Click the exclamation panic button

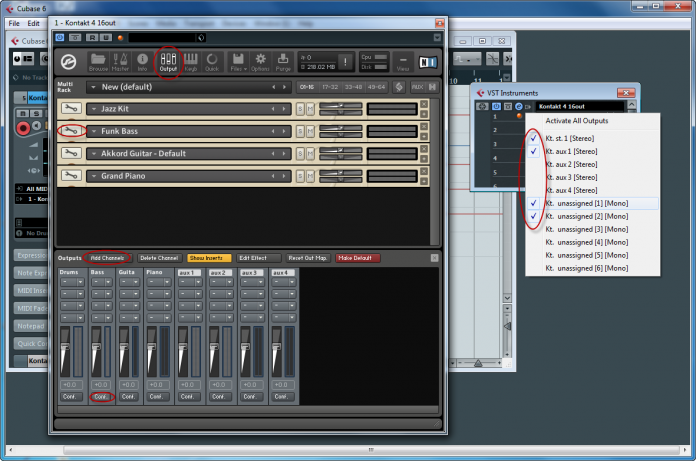point(345,62)
